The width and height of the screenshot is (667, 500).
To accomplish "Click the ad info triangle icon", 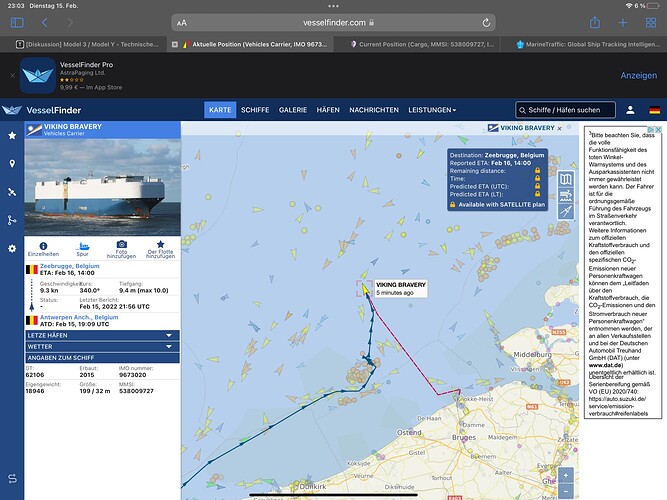I will 651,129.
